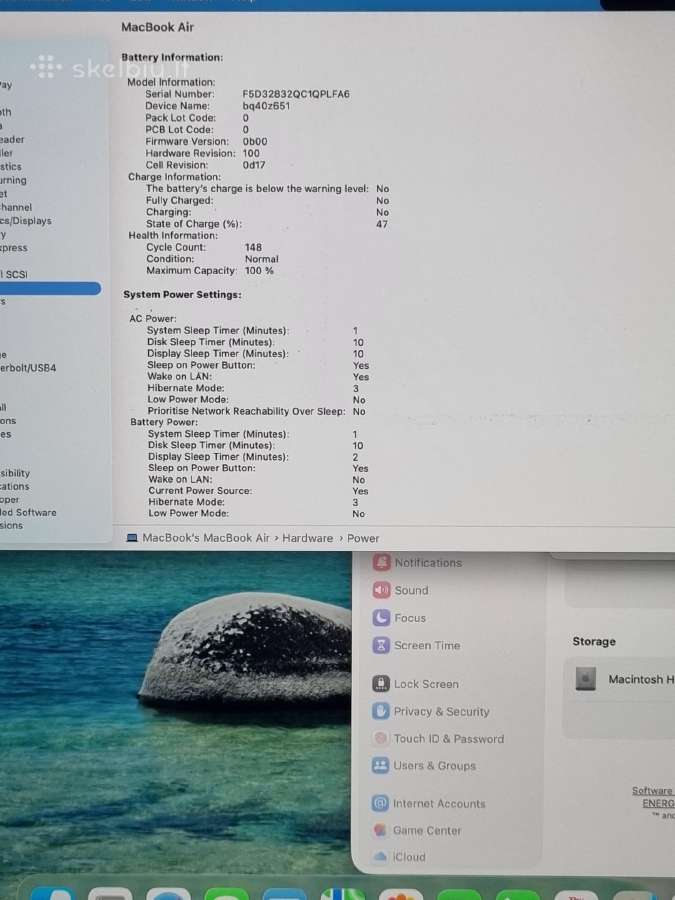Open the Software licence link
The height and width of the screenshot is (900, 675).
(x=653, y=790)
